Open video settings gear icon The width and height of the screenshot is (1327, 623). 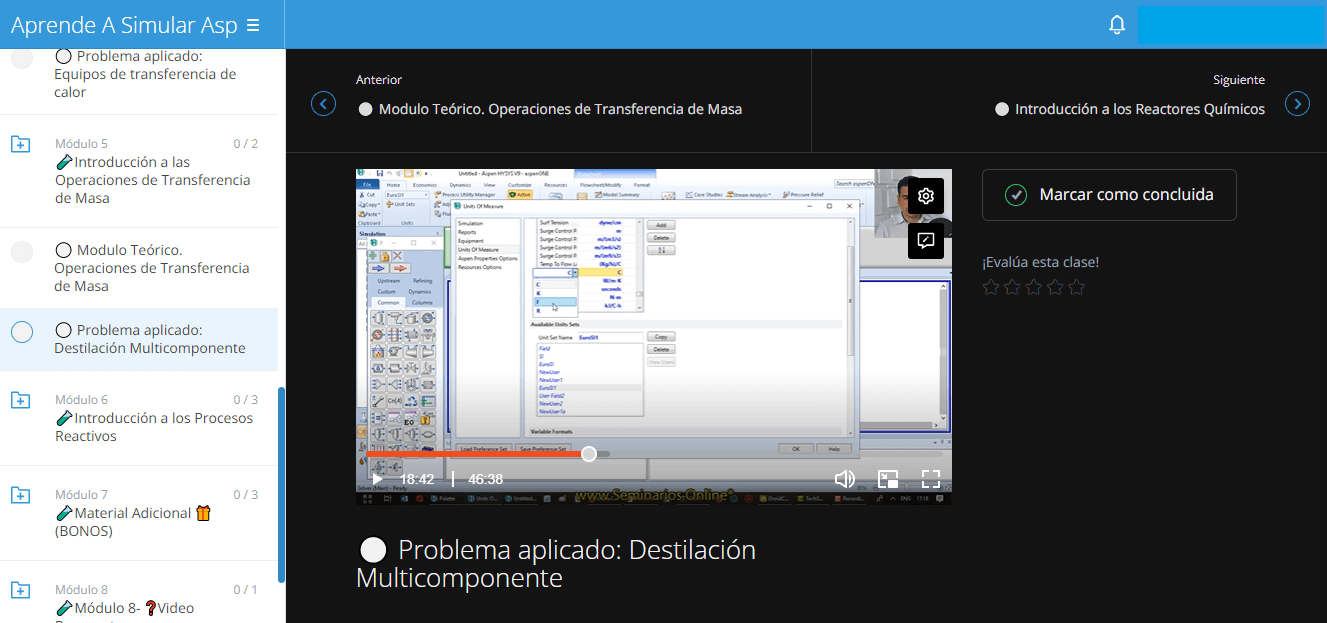(x=926, y=196)
